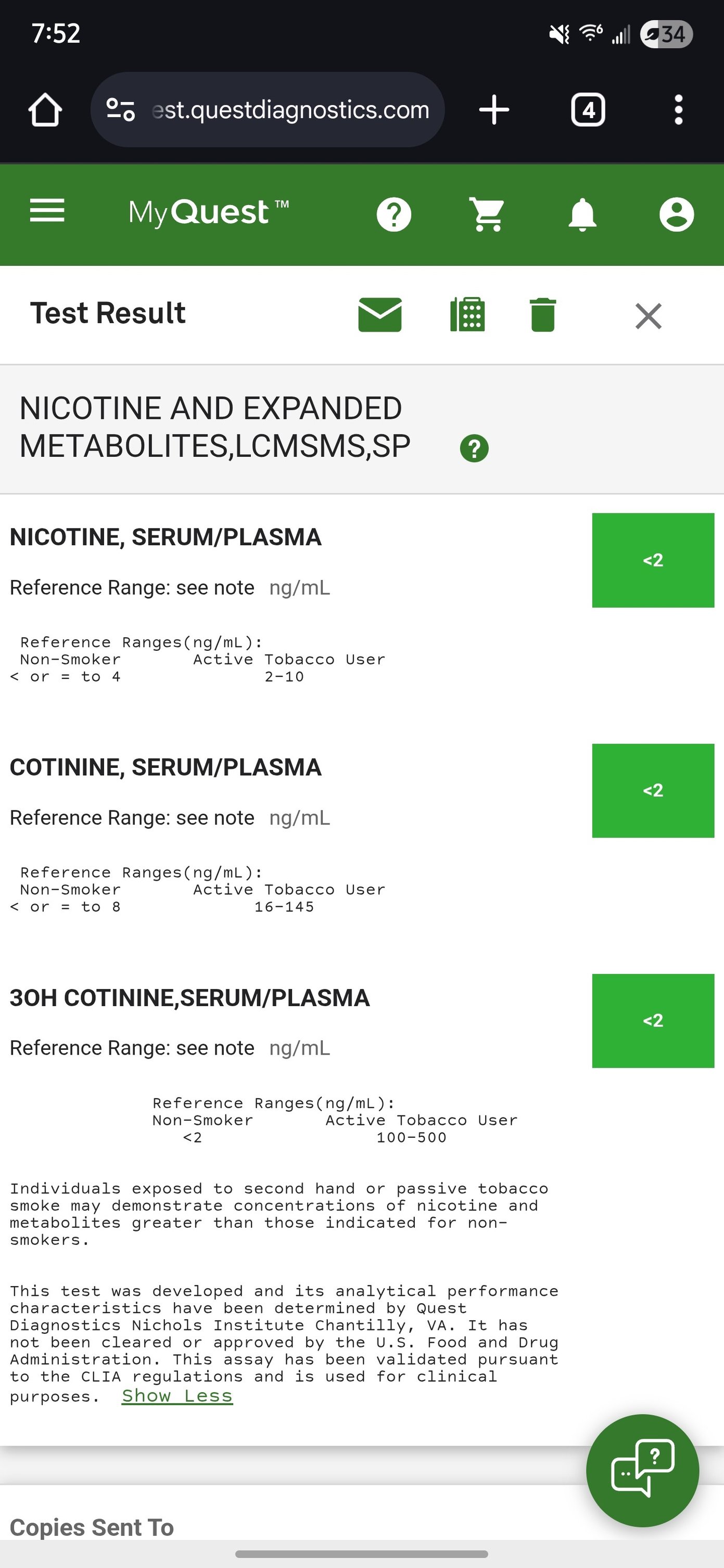The width and height of the screenshot is (724, 1568).
Task: Open site settings icon in address bar
Action: point(121,110)
